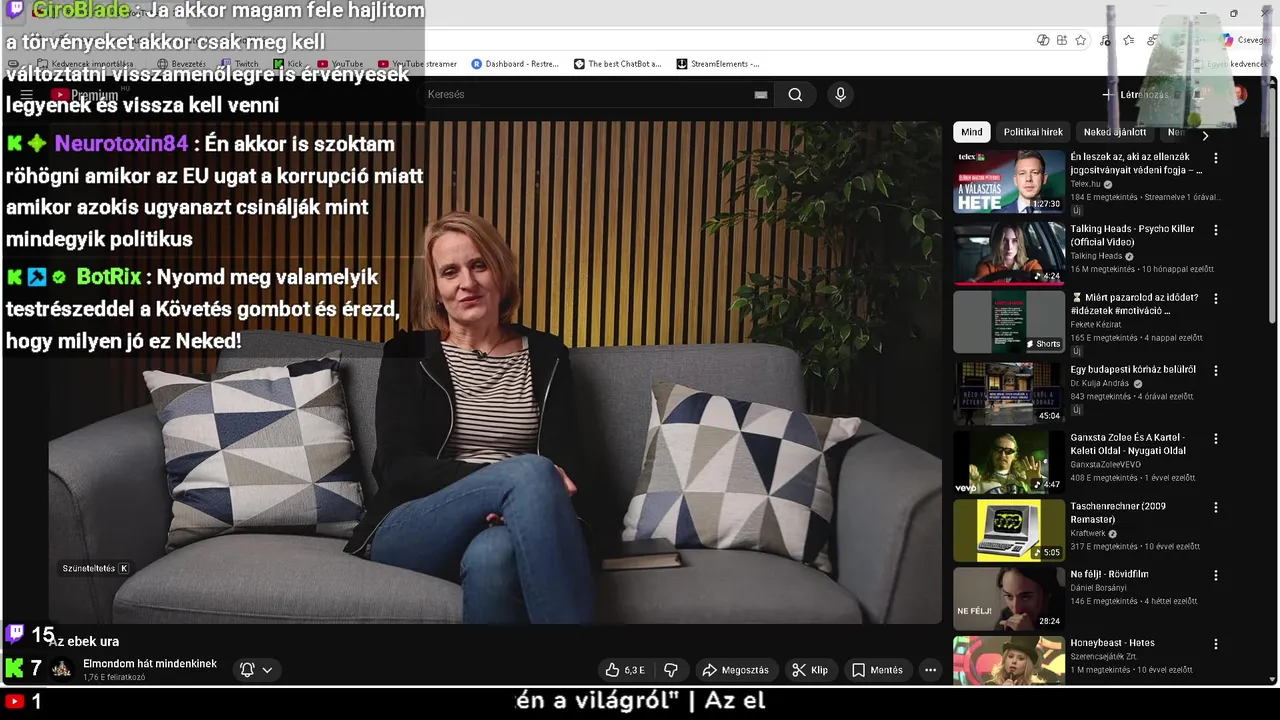Show next filter chips with right arrow
1280x720 pixels.
point(1205,135)
